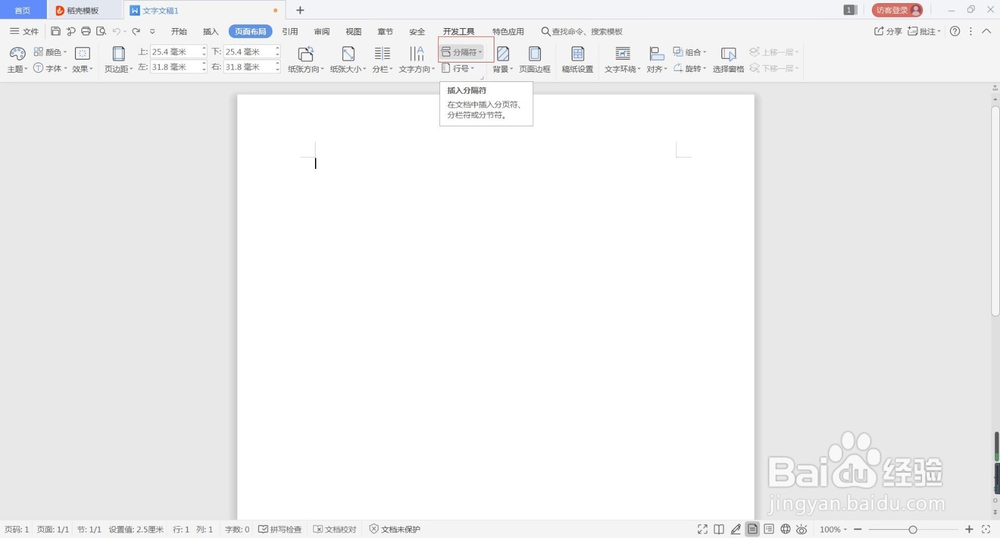Open a new document tab with plus

click(300, 10)
